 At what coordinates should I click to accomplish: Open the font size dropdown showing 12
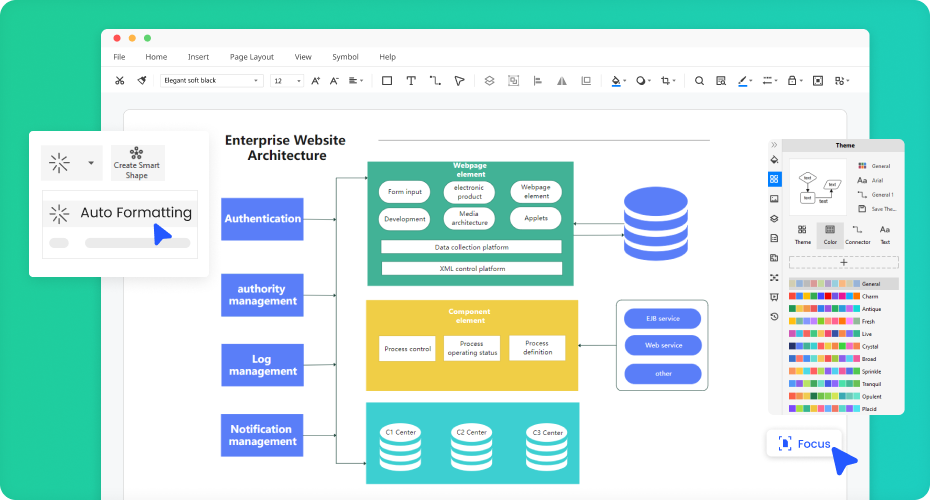click(287, 81)
